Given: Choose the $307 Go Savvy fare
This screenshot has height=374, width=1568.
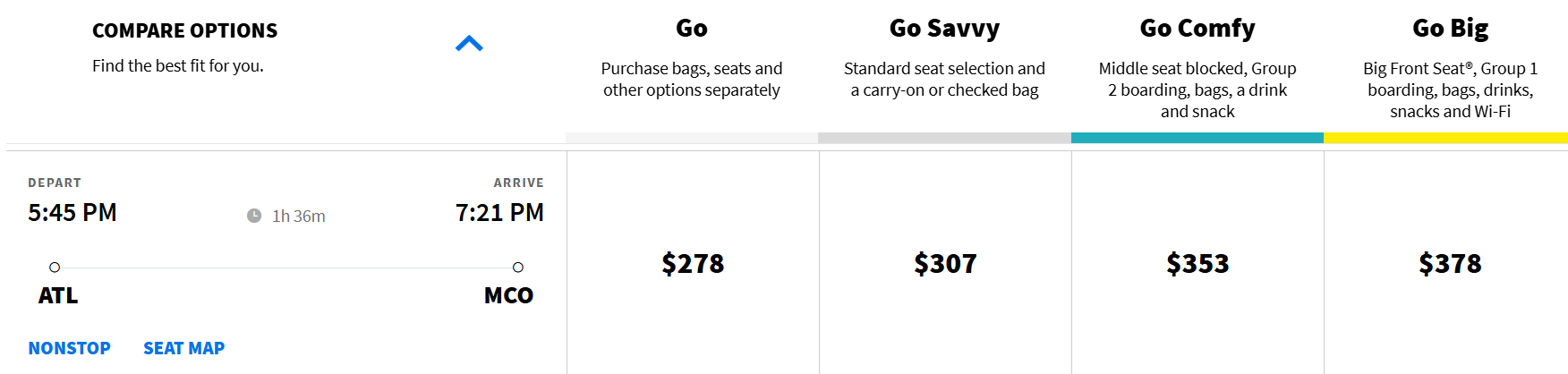Looking at the screenshot, I should coord(945,264).
